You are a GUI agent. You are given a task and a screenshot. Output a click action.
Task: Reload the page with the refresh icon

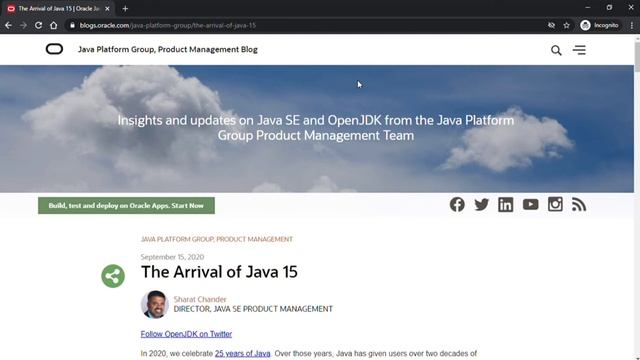[38, 25]
